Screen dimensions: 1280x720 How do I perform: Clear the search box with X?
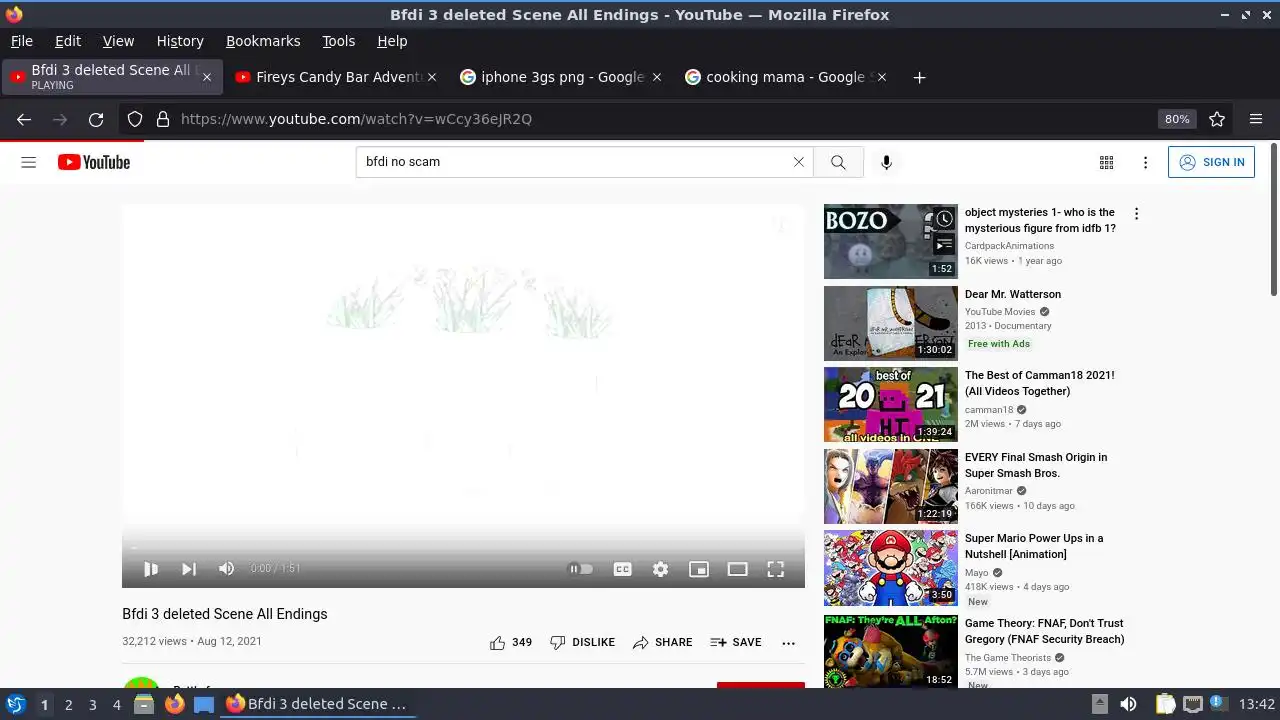(798, 162)
